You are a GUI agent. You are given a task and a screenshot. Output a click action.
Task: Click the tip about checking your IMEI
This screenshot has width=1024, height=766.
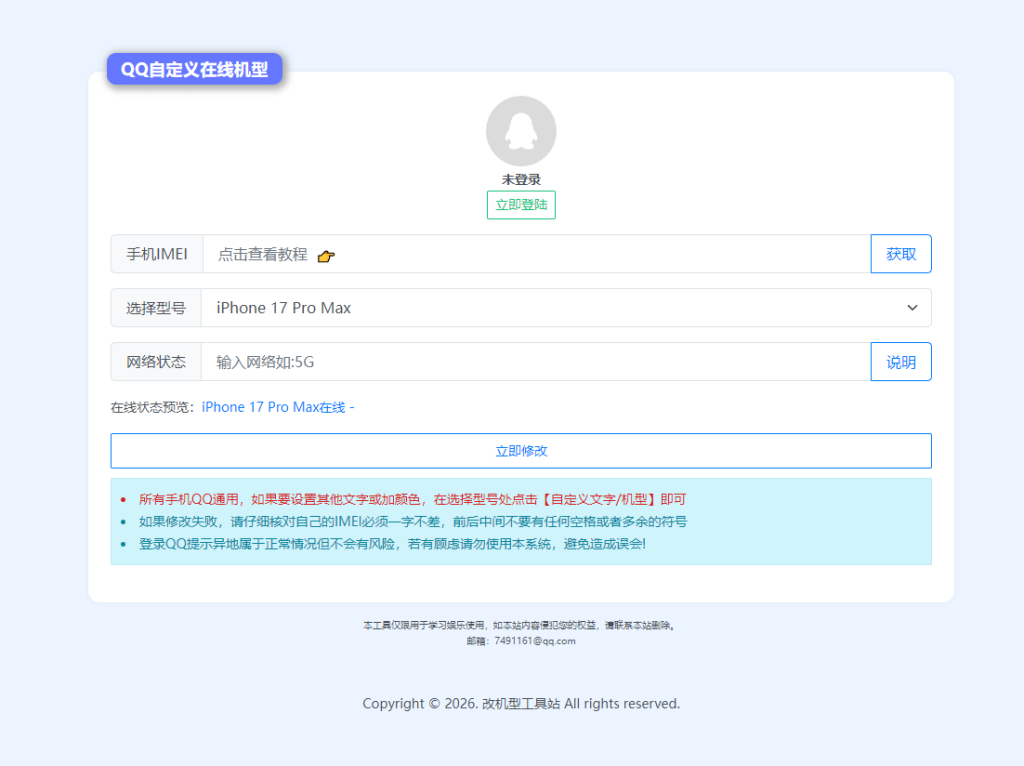(x=413, y=522)
